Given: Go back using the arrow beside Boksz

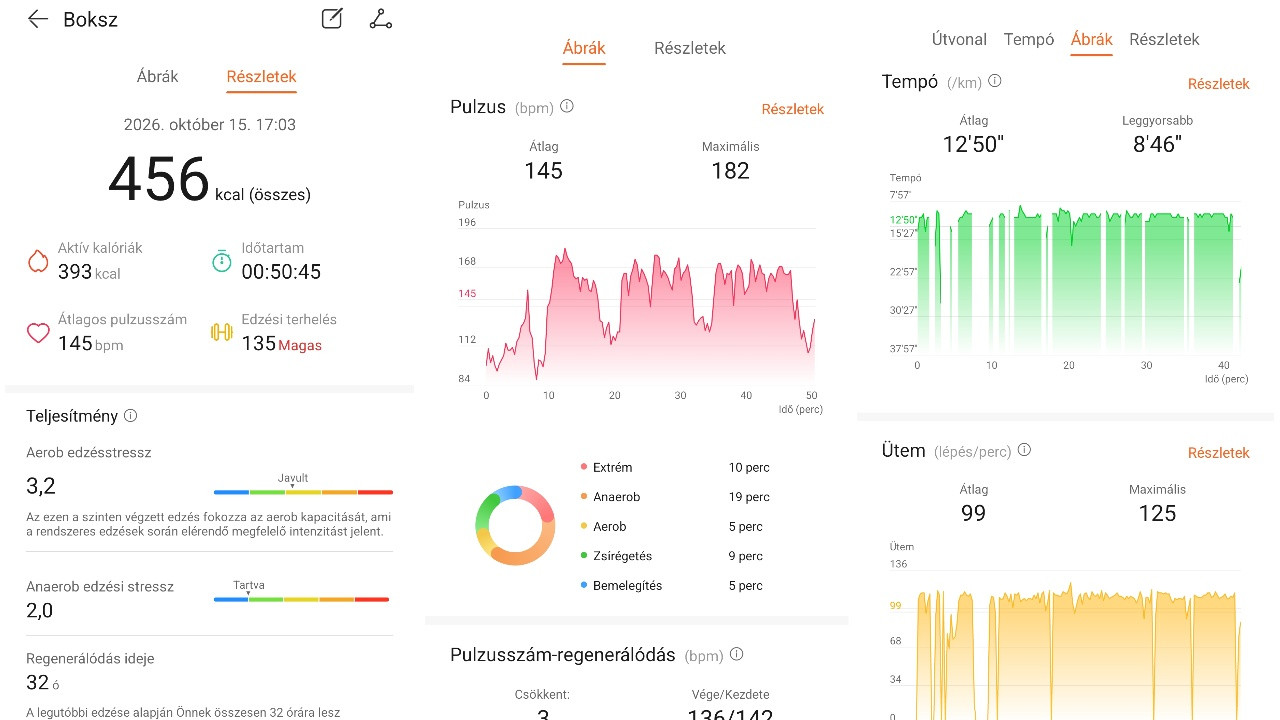Looking at the screenshot, I should [38, 19].
